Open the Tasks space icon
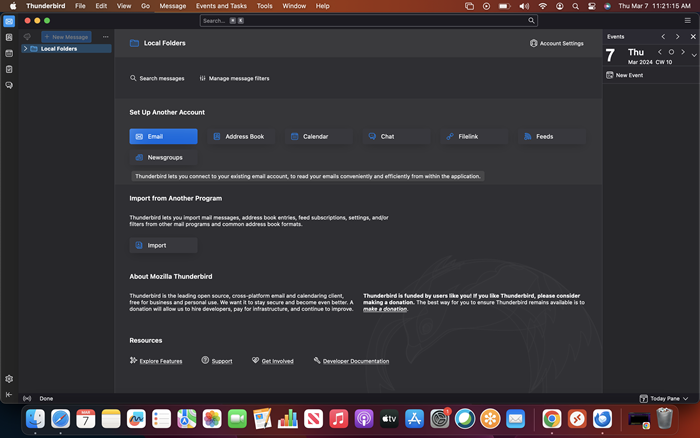This screenshot has width=700, height=438. coord(9,69)
